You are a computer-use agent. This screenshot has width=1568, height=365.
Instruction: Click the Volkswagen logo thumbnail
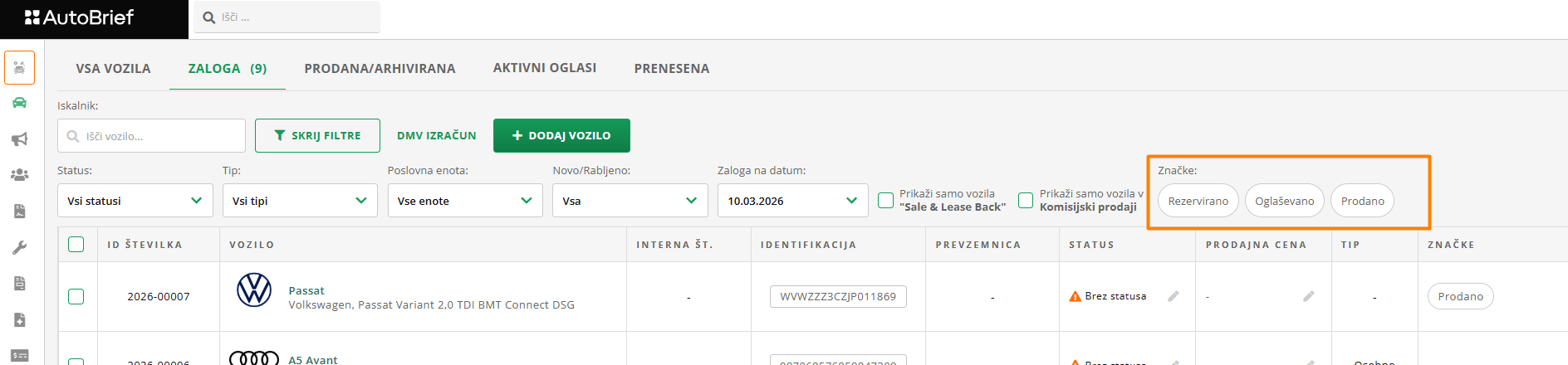click(254, 290)
